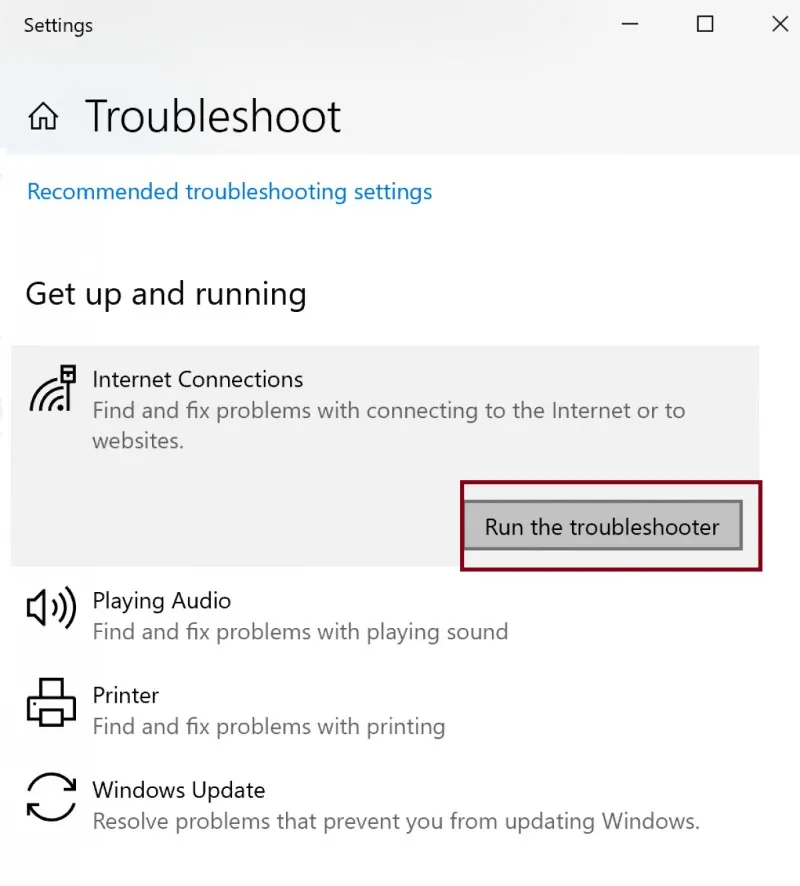Image resolution: width=800 pixels, height=886 pixels.
Task: Select the highlighted Run the troubleshooter button
Action: tap(601, 526)
